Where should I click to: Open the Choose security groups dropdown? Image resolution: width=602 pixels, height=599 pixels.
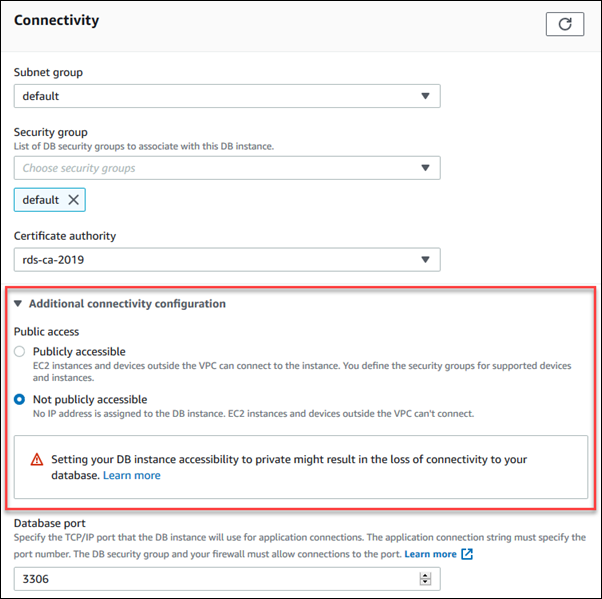pos(227,168)
